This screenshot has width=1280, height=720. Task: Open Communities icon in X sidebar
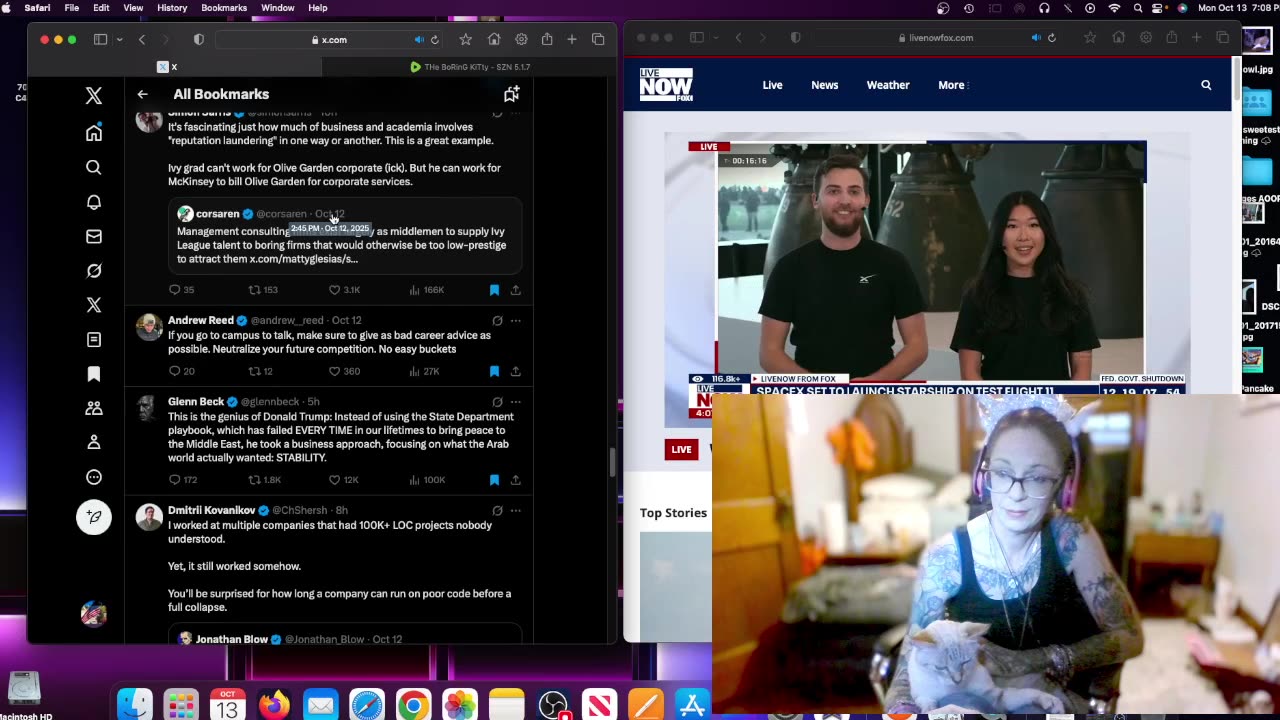94,408
